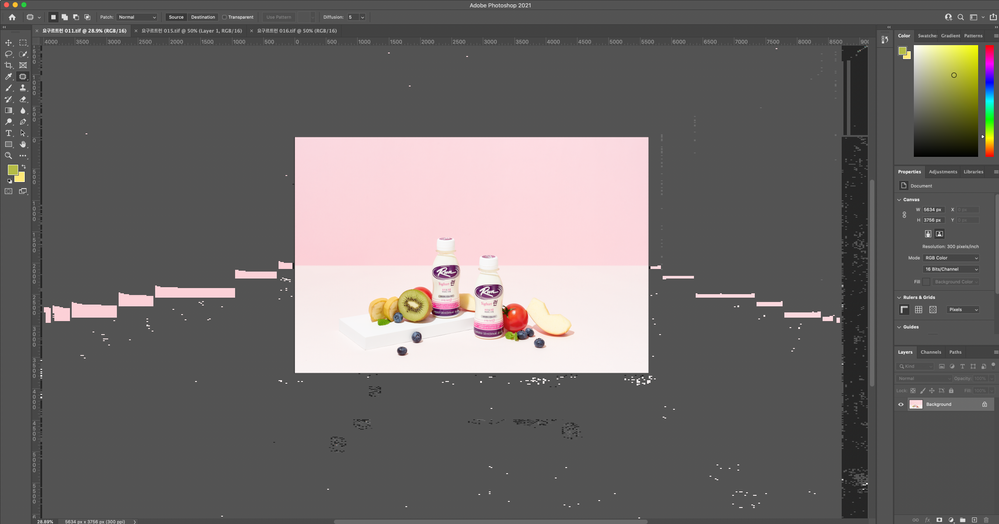Image resolution: width=999 pixels, height=524 pixels.
Task: Hide the Background layer visibility eye
Action: (901, 404)
